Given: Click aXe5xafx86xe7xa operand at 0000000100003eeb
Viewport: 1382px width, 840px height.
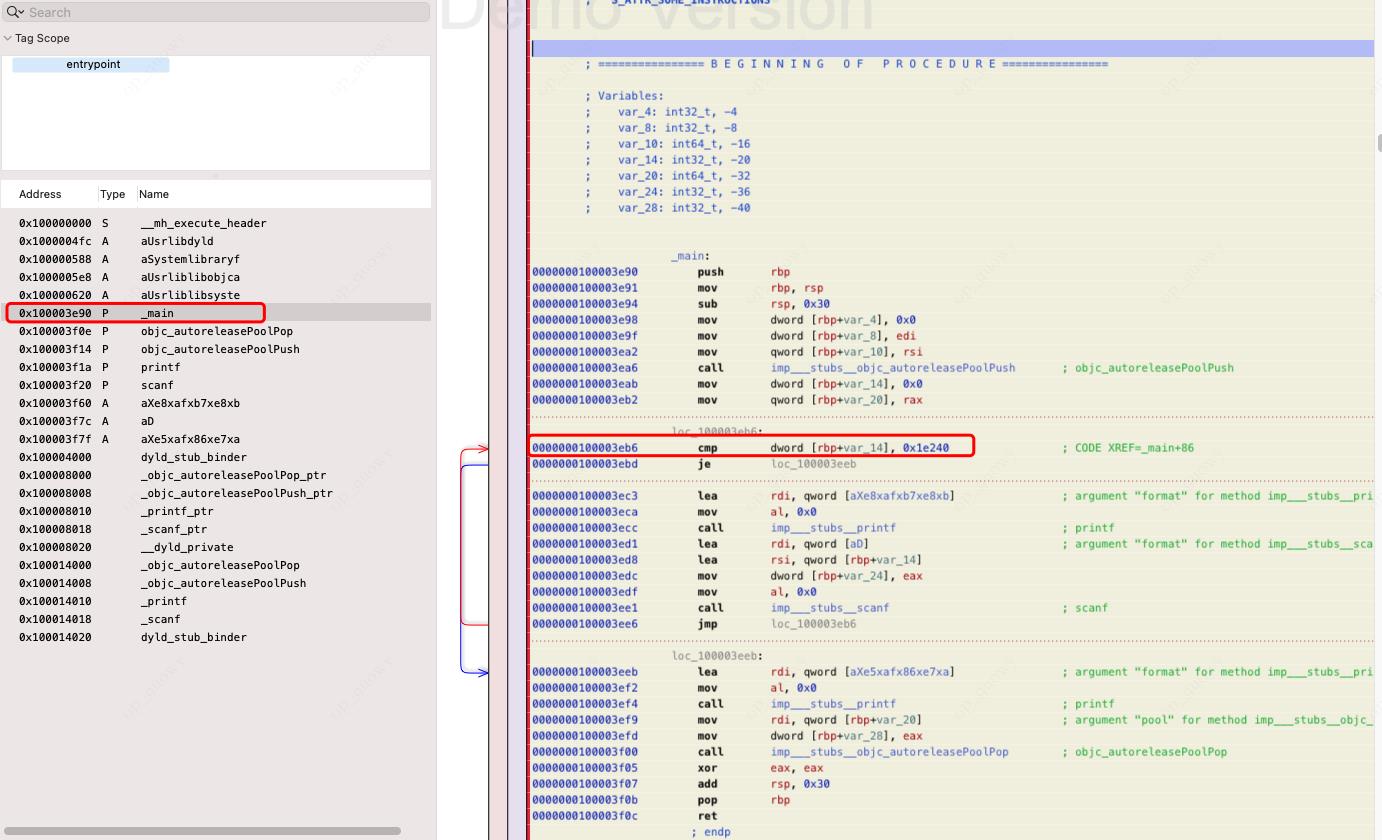Looking at the screenshot, I should click(900, 672).
